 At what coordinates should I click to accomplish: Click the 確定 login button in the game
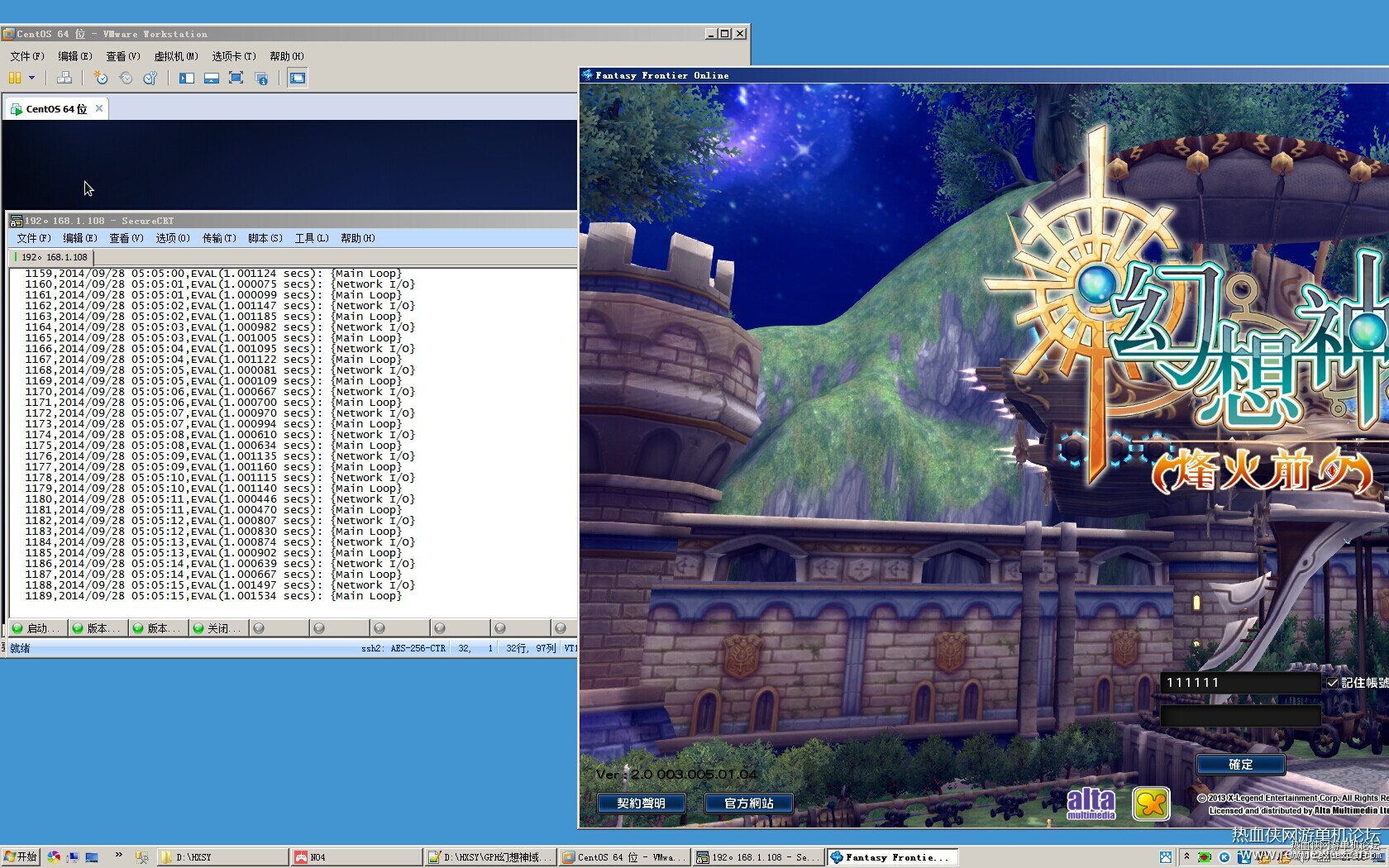(x=1240, y=765)
